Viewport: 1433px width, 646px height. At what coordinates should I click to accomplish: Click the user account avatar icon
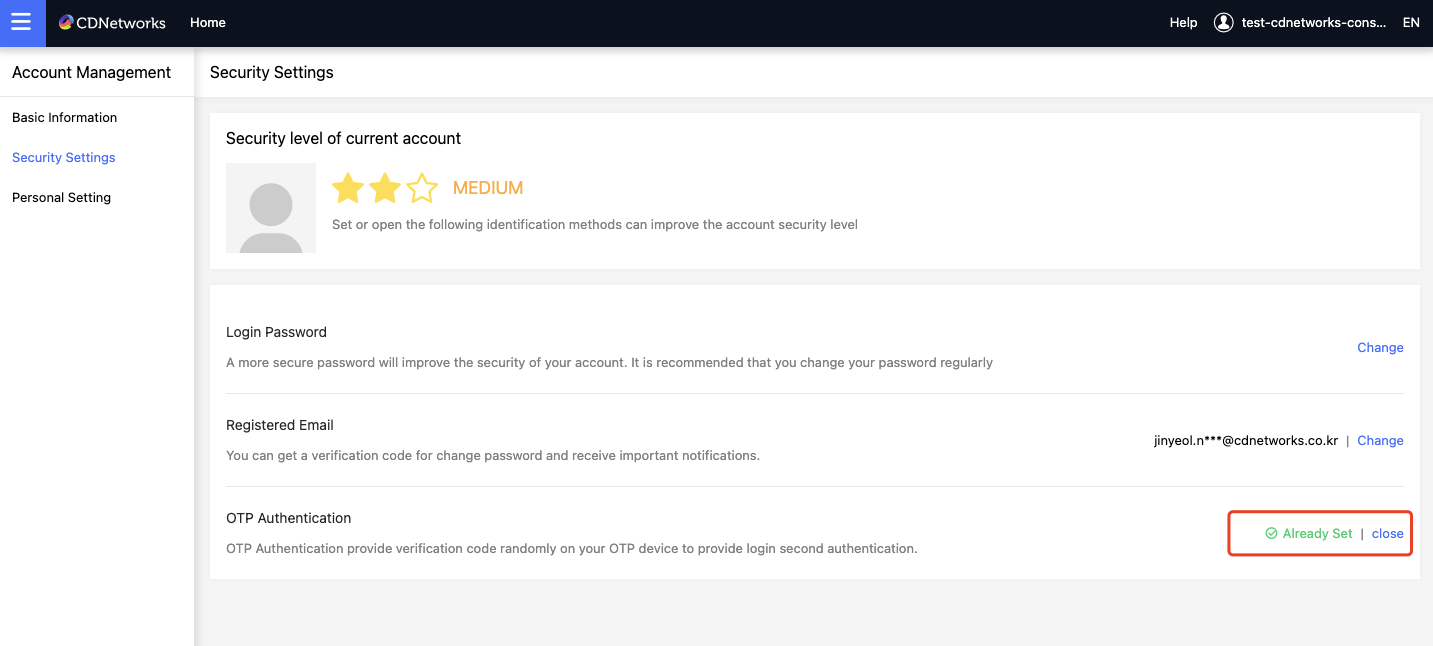1223,23
